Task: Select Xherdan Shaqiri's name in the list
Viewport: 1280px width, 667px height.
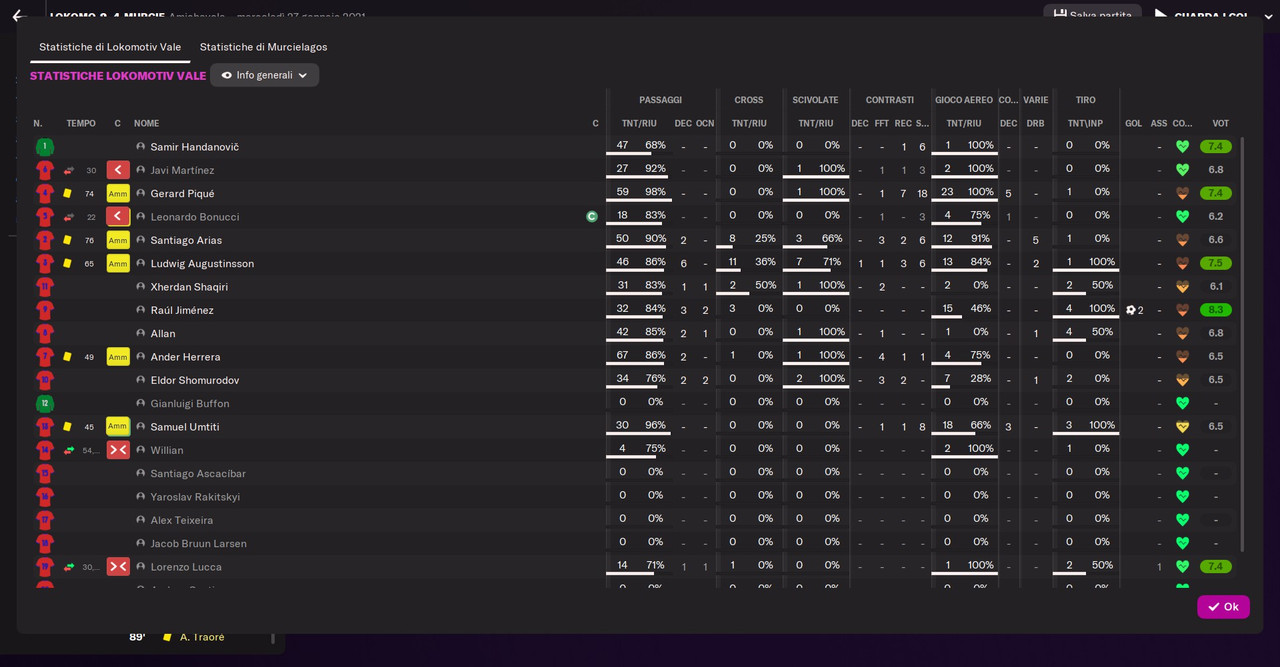Action: (189, 287)
